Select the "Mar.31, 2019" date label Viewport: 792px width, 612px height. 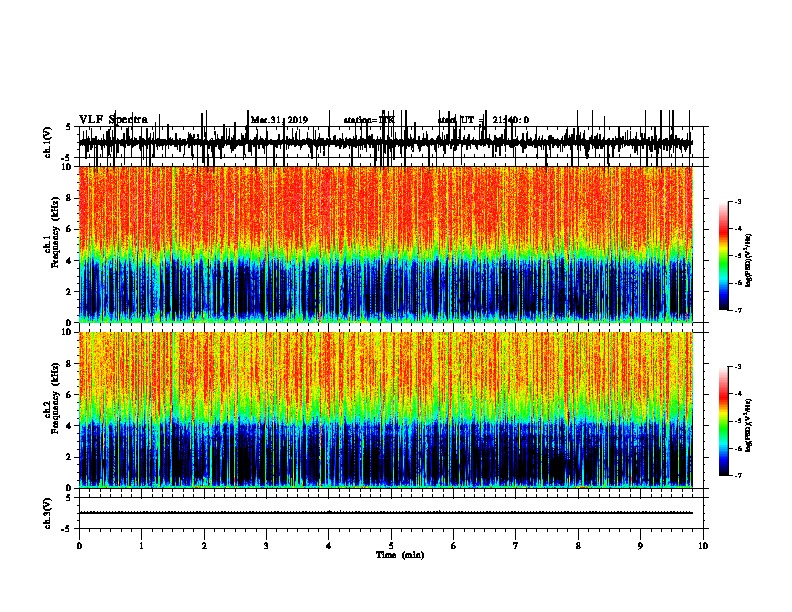[279, 120]
